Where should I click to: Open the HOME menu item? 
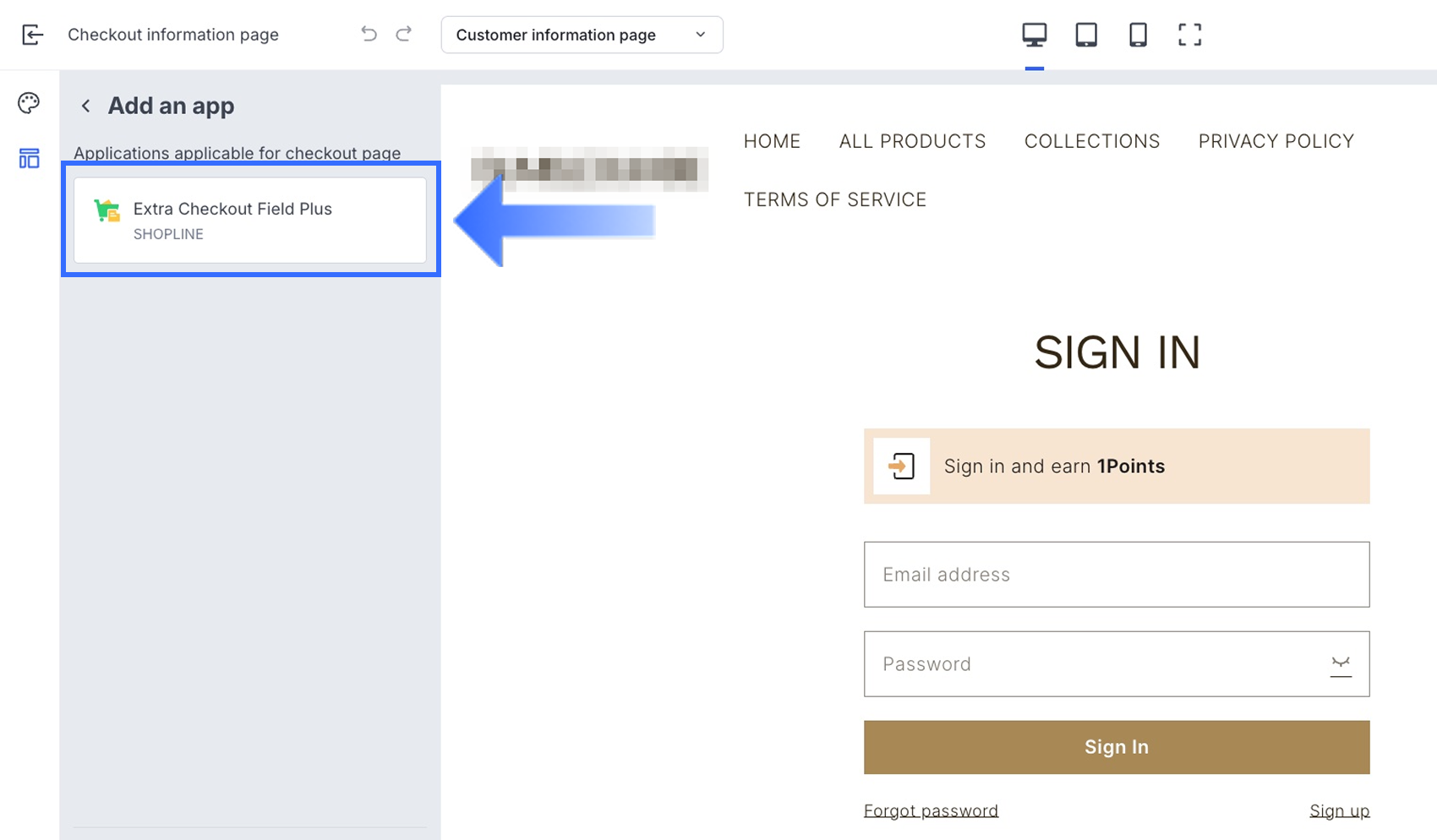[772, 141]
